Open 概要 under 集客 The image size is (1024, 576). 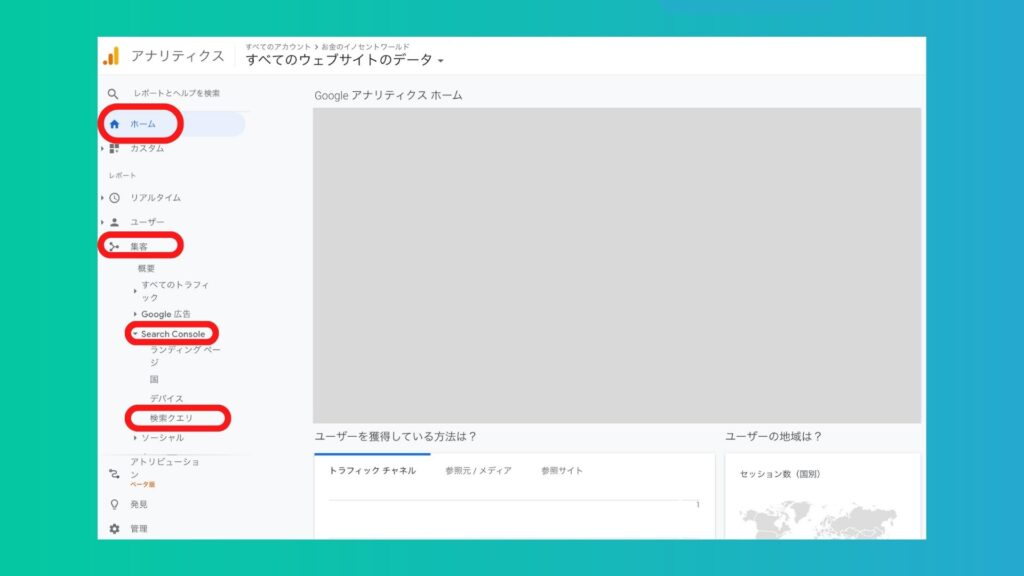pyautogui.click(x=146, y=268)
